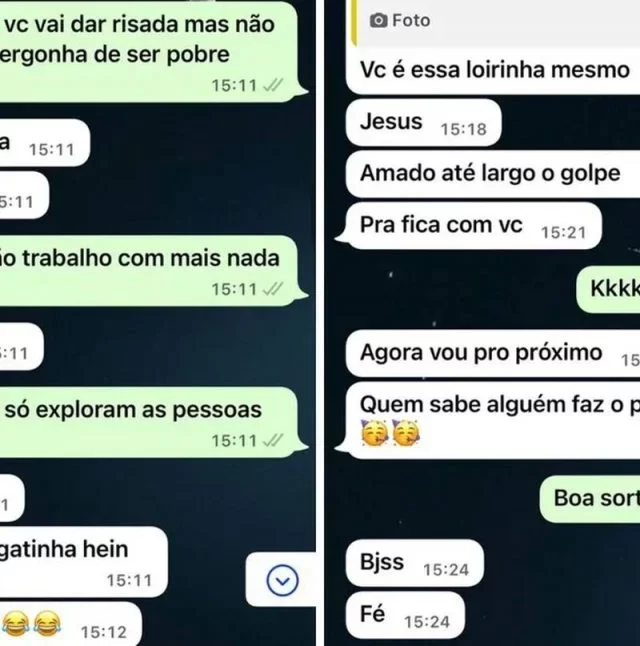
Task: Tap the 'Fé' message bubble
Action: (x=405, y=615)
